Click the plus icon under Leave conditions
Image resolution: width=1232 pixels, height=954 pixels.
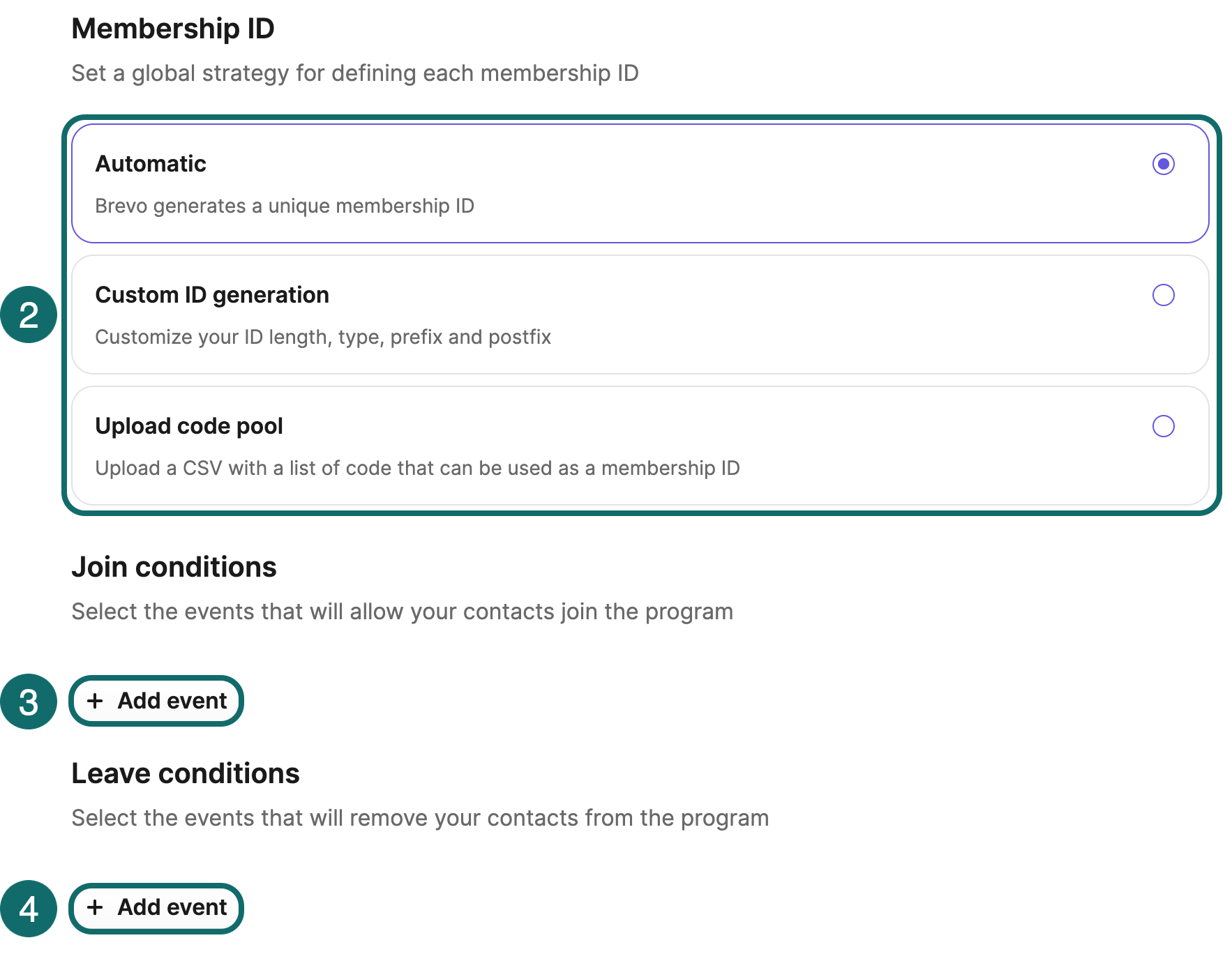pos(95,907)
